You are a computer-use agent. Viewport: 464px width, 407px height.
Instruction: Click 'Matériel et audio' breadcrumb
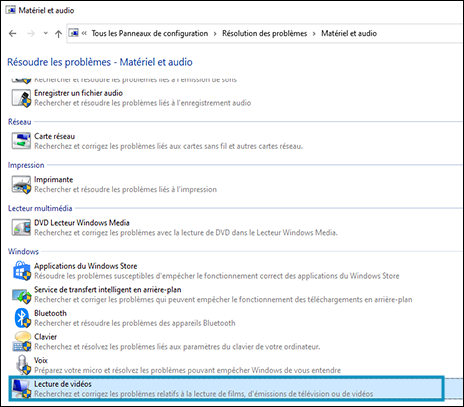coord(349,33)
